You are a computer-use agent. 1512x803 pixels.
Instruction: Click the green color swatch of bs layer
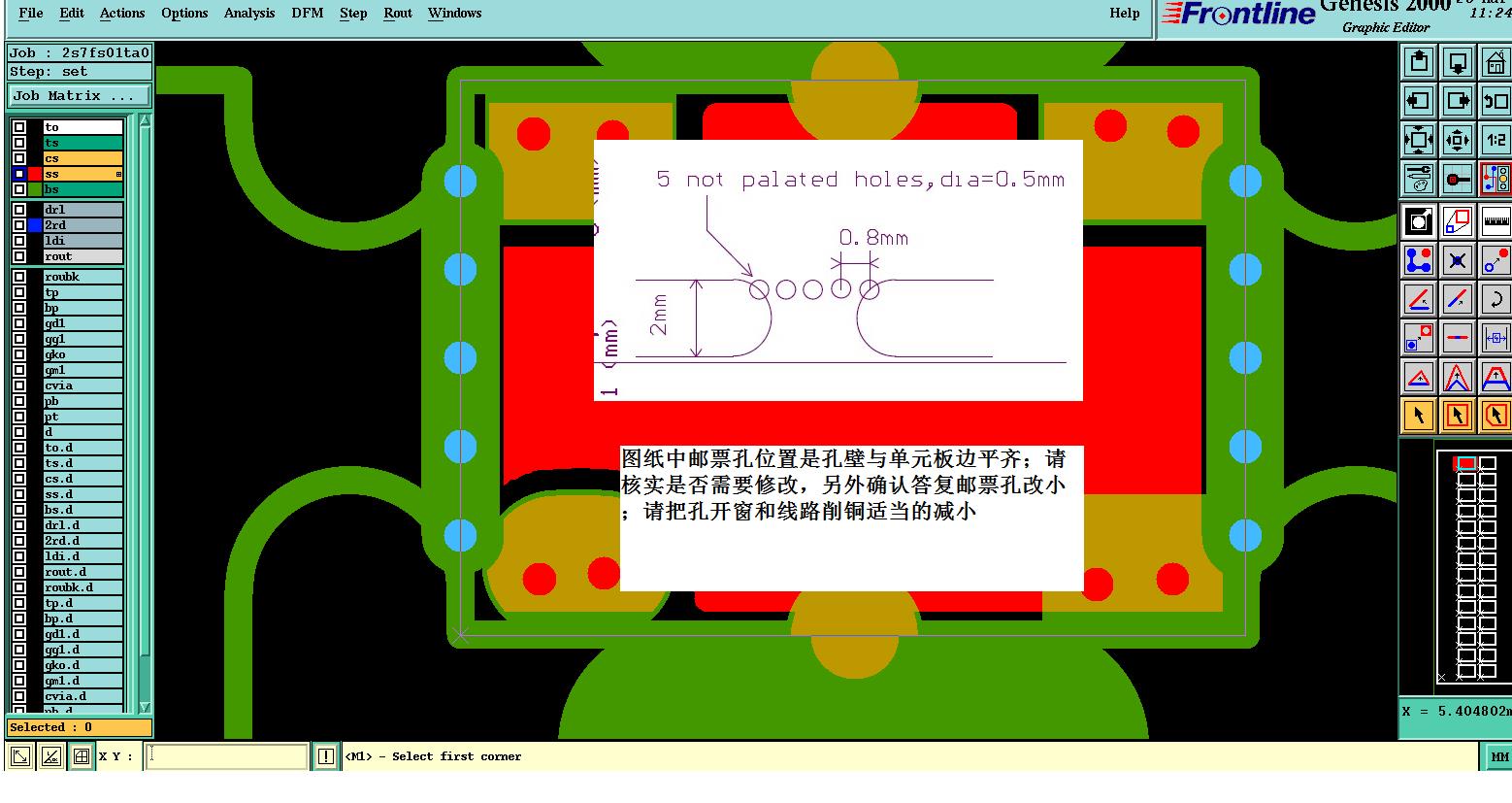pyautogui.click(x=35, y=189)
